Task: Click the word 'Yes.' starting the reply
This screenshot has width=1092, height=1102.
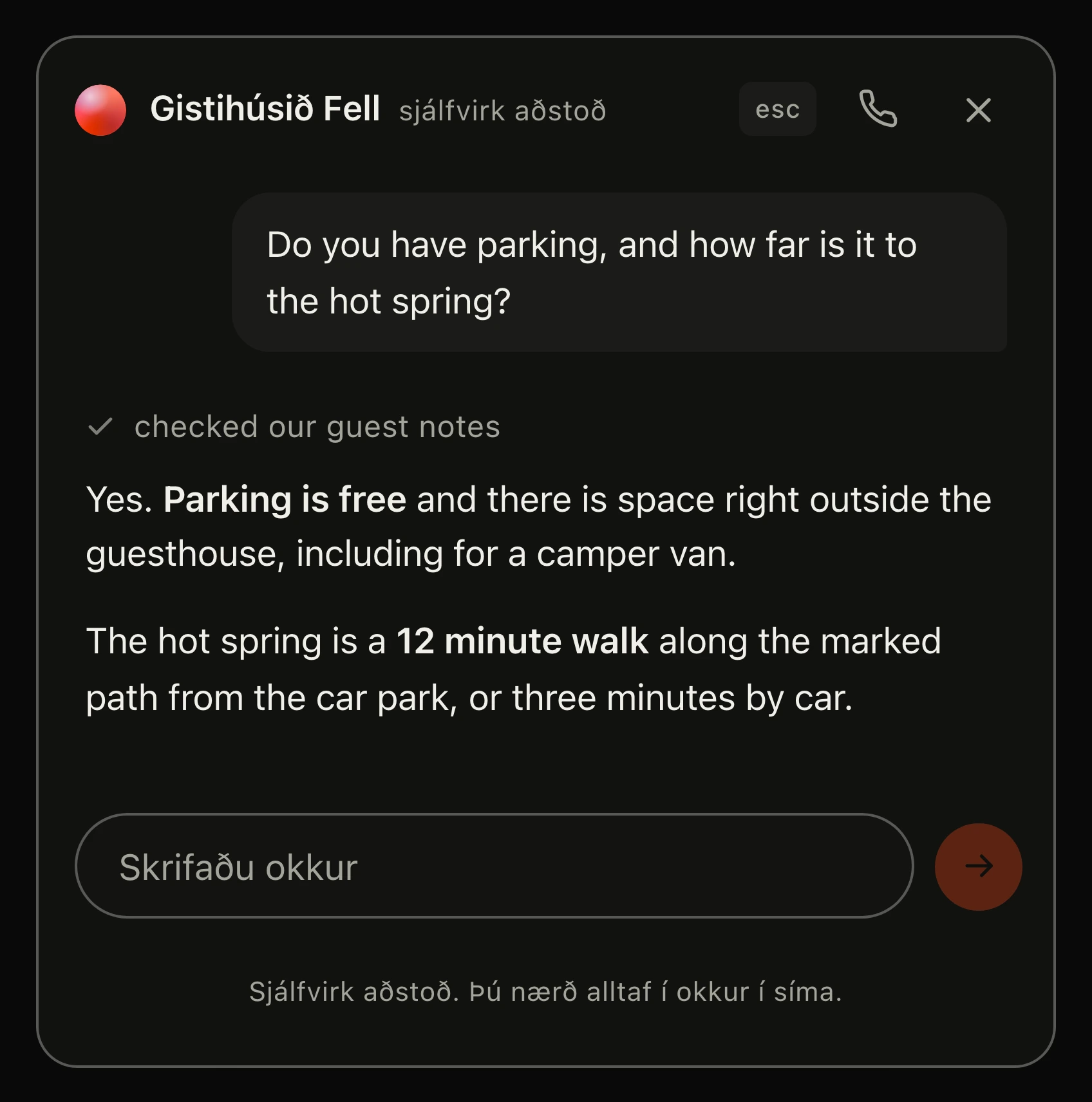Action: (119, 500)
